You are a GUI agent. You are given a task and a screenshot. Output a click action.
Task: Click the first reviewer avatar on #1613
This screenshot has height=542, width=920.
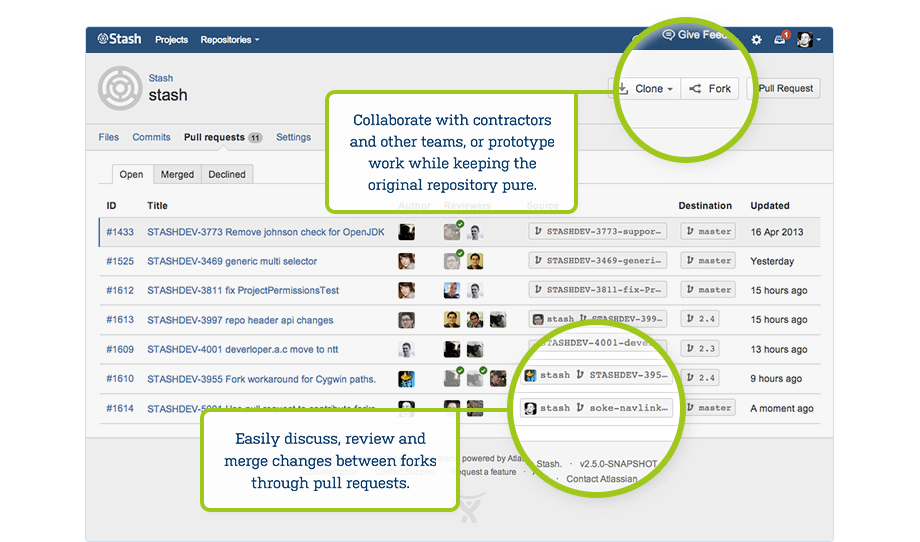tap(452, 320)
